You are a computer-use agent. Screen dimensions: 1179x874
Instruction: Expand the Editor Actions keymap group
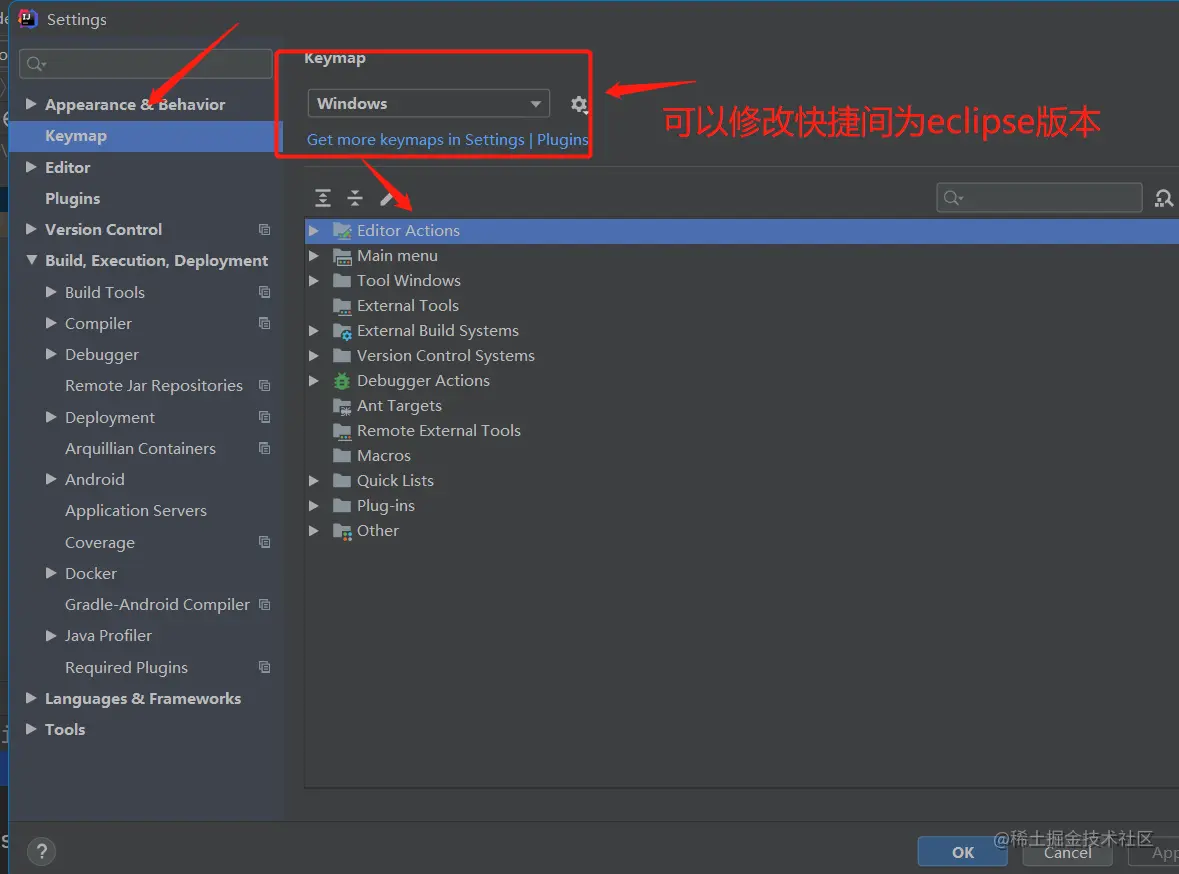[314, 231]
